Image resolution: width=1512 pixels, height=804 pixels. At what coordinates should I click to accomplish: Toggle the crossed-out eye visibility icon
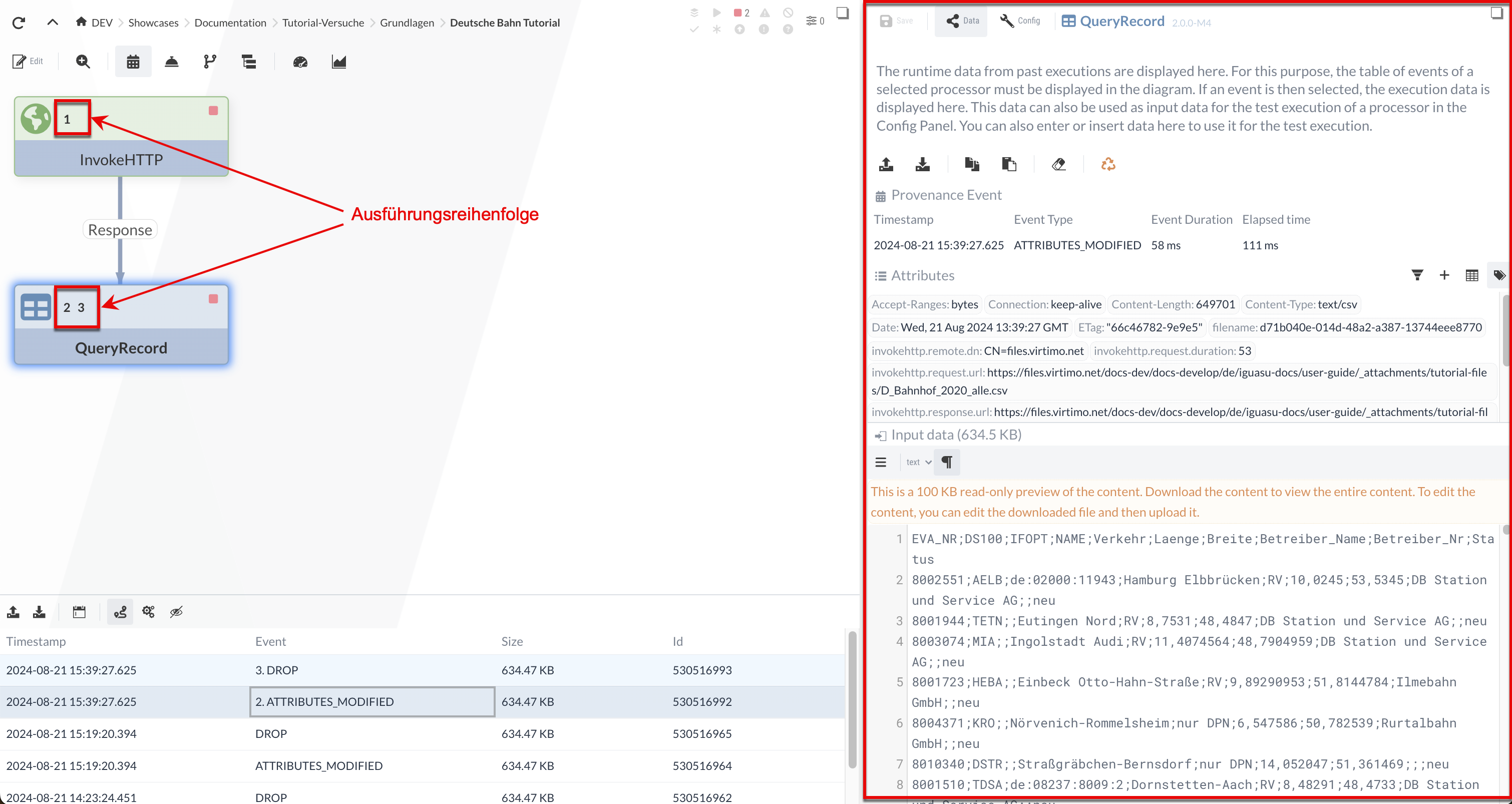[x=176, y=612]
